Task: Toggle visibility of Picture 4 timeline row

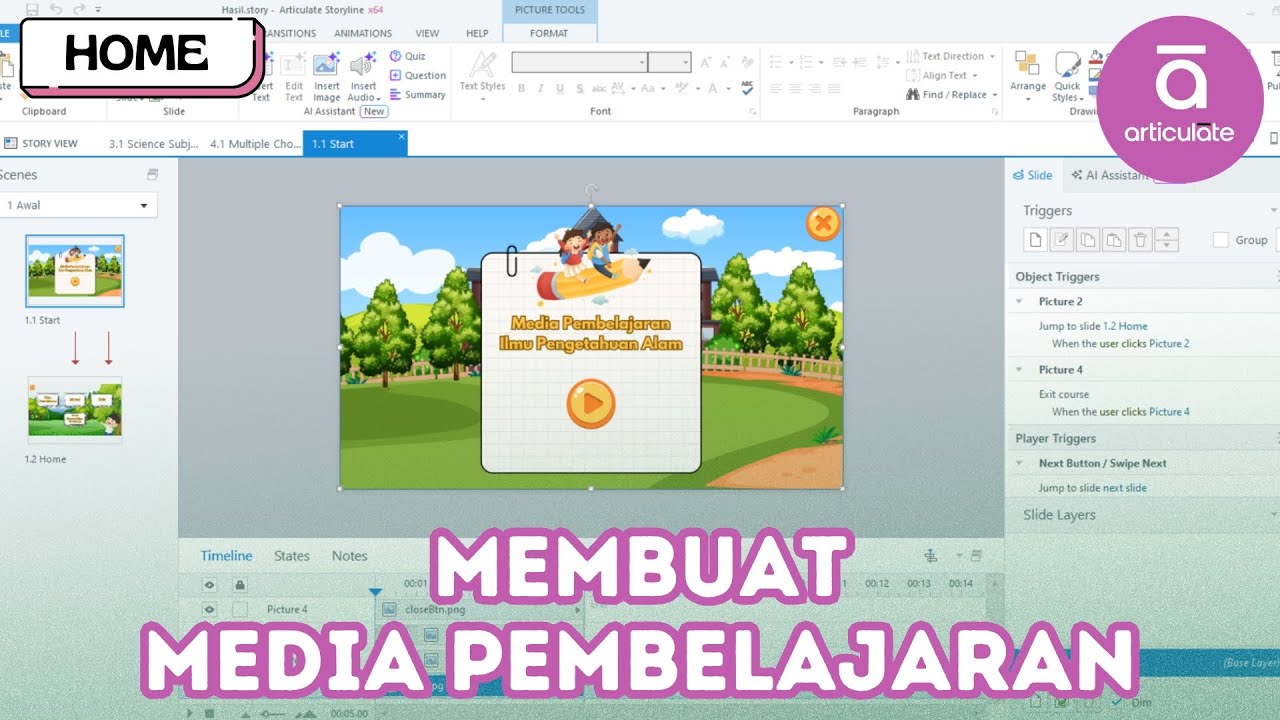Action: 209,609
